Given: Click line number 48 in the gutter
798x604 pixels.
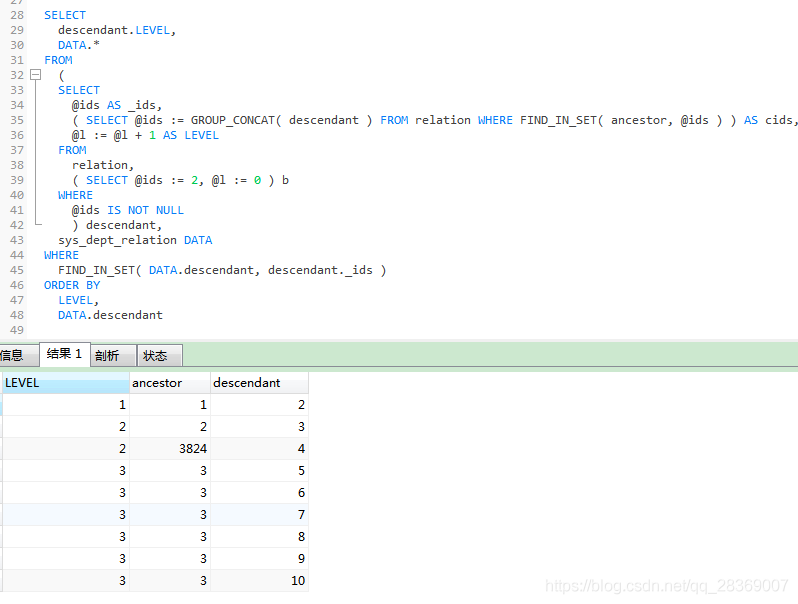Looking at the screenshot, I should (x=17, y=315).
